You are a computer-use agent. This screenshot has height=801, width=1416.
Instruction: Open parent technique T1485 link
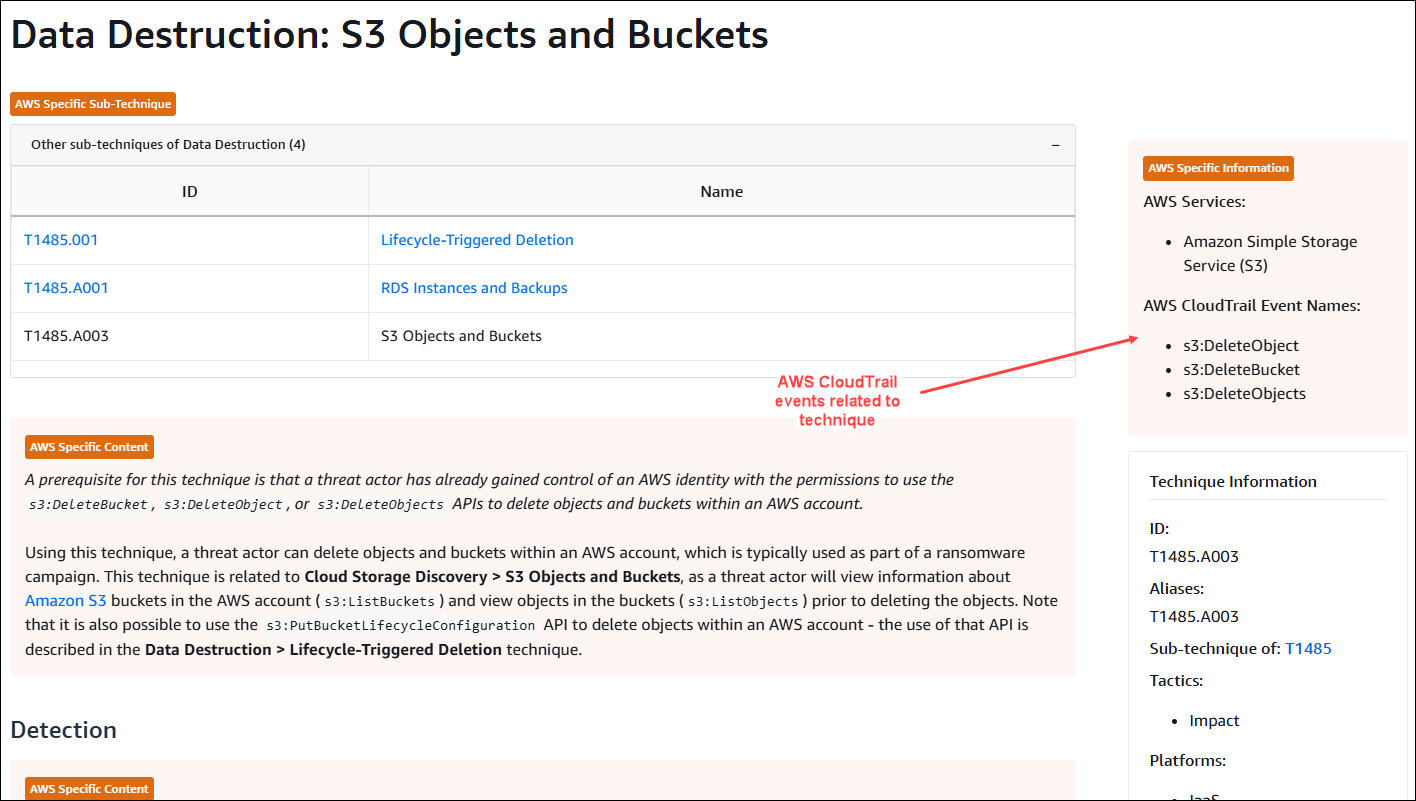1308,649
